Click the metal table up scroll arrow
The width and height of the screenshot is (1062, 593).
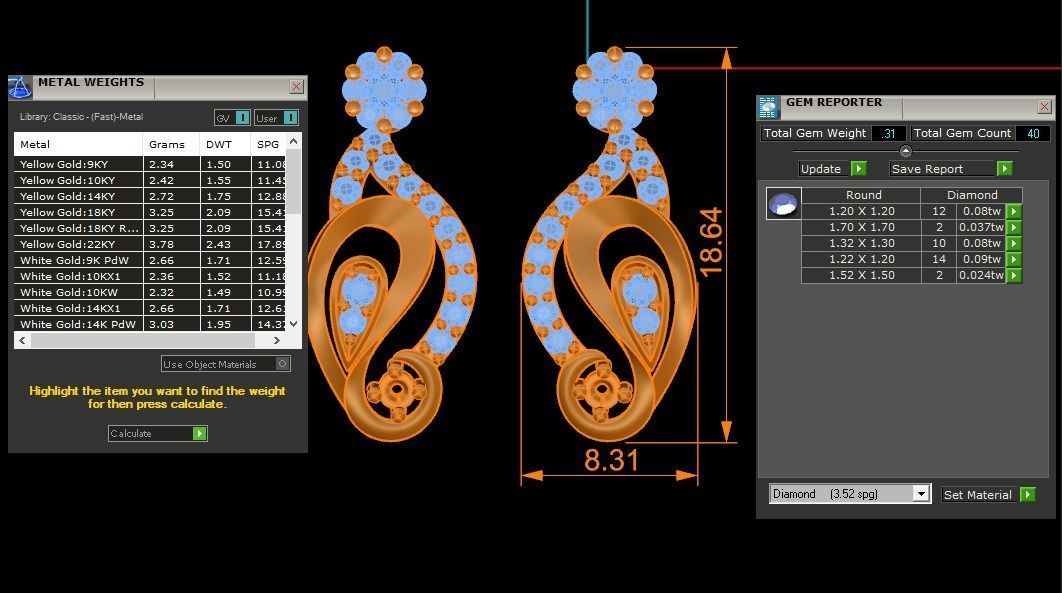pyautogui.click(x=293, y=141)
